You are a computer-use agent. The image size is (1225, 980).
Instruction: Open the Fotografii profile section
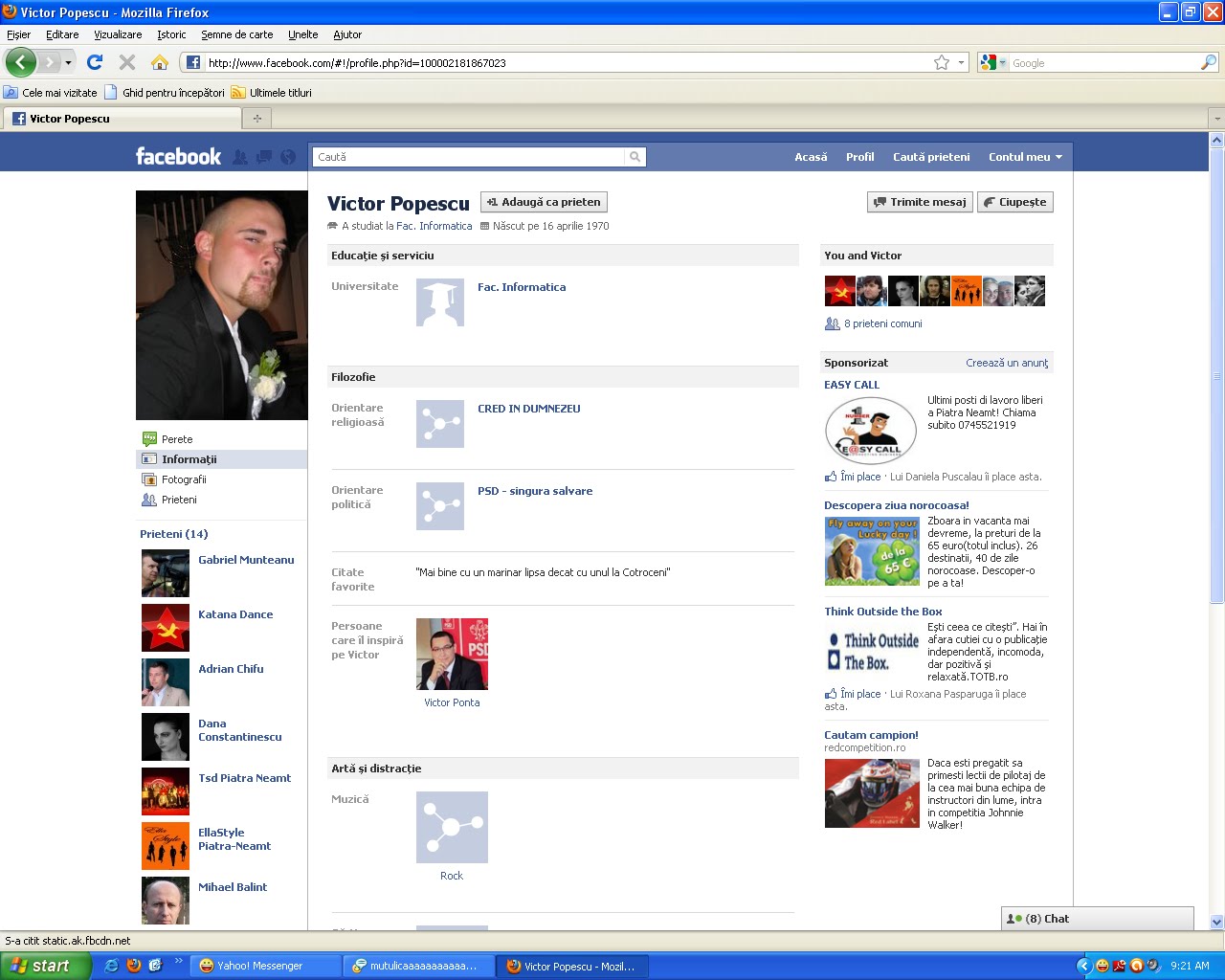click(x=184, y=479)
